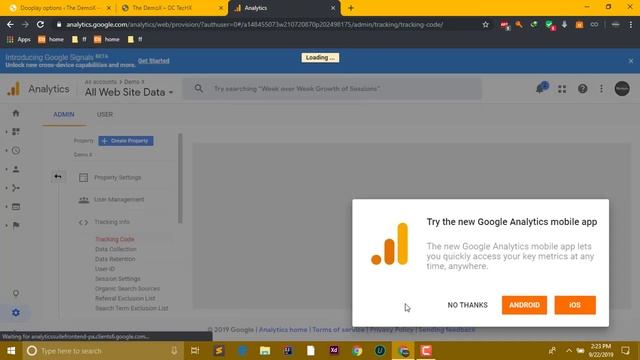640x360 pixels.
Task: Open the Behavior sidebar icon
Action: 16,207
